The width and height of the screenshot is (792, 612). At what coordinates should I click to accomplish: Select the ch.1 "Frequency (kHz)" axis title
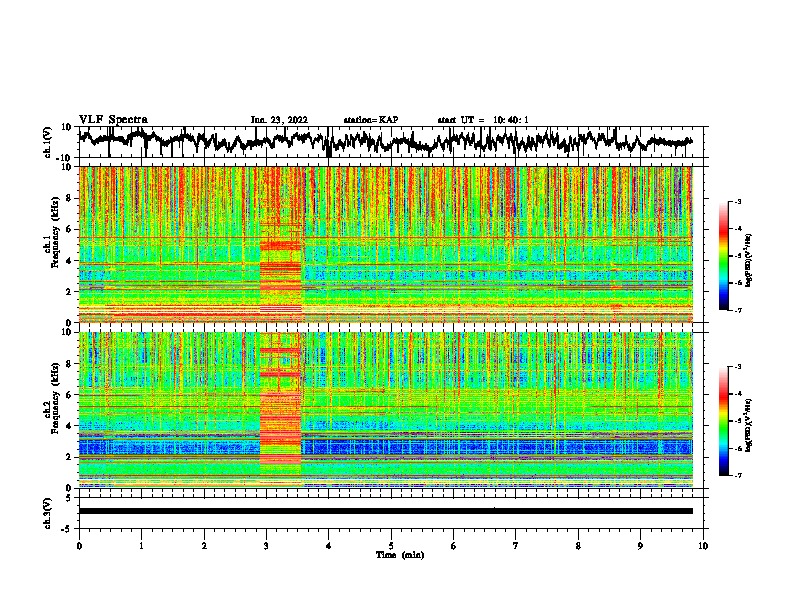point(55,233)
